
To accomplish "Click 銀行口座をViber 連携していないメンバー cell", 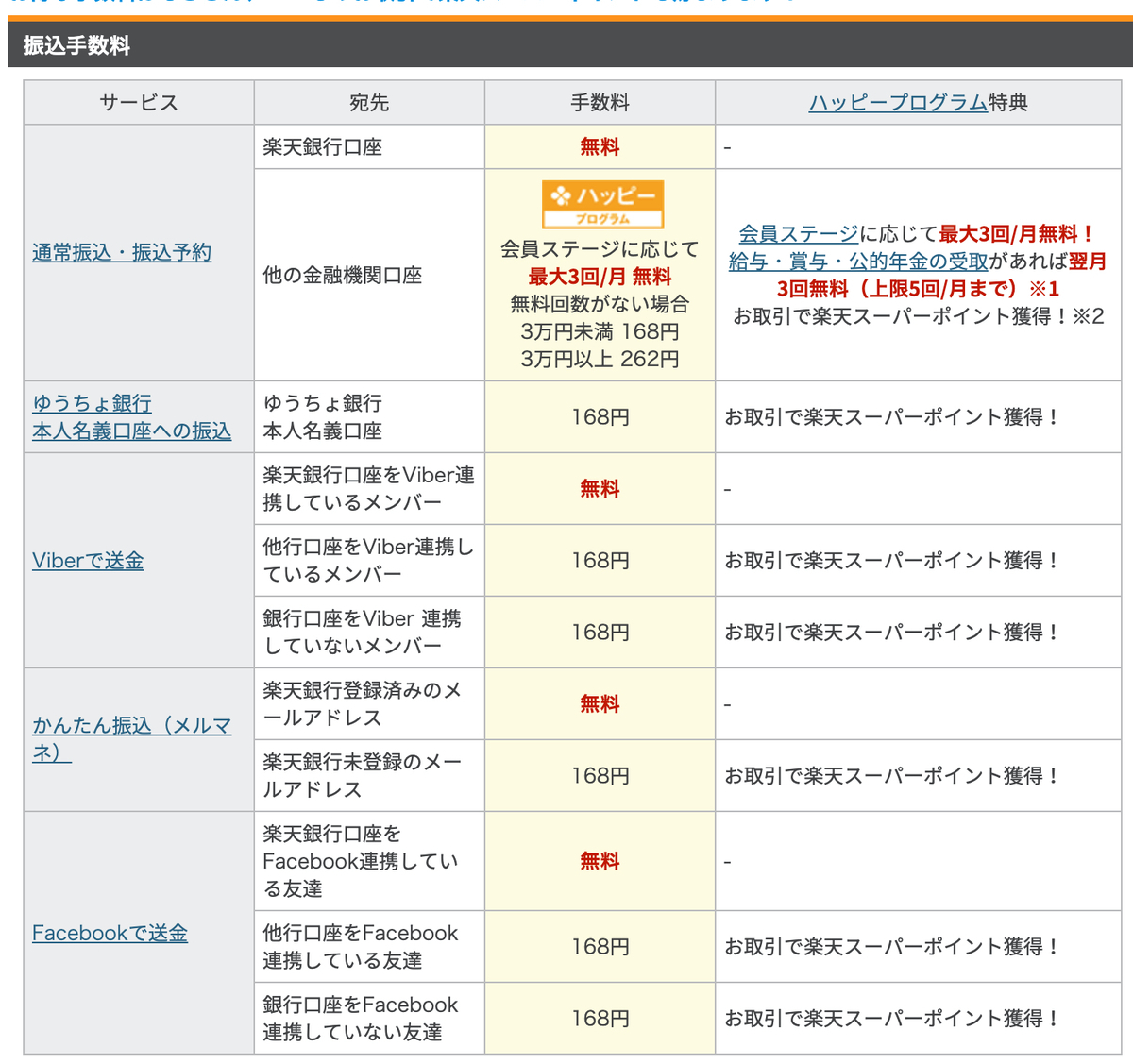I will pos(369,633).
